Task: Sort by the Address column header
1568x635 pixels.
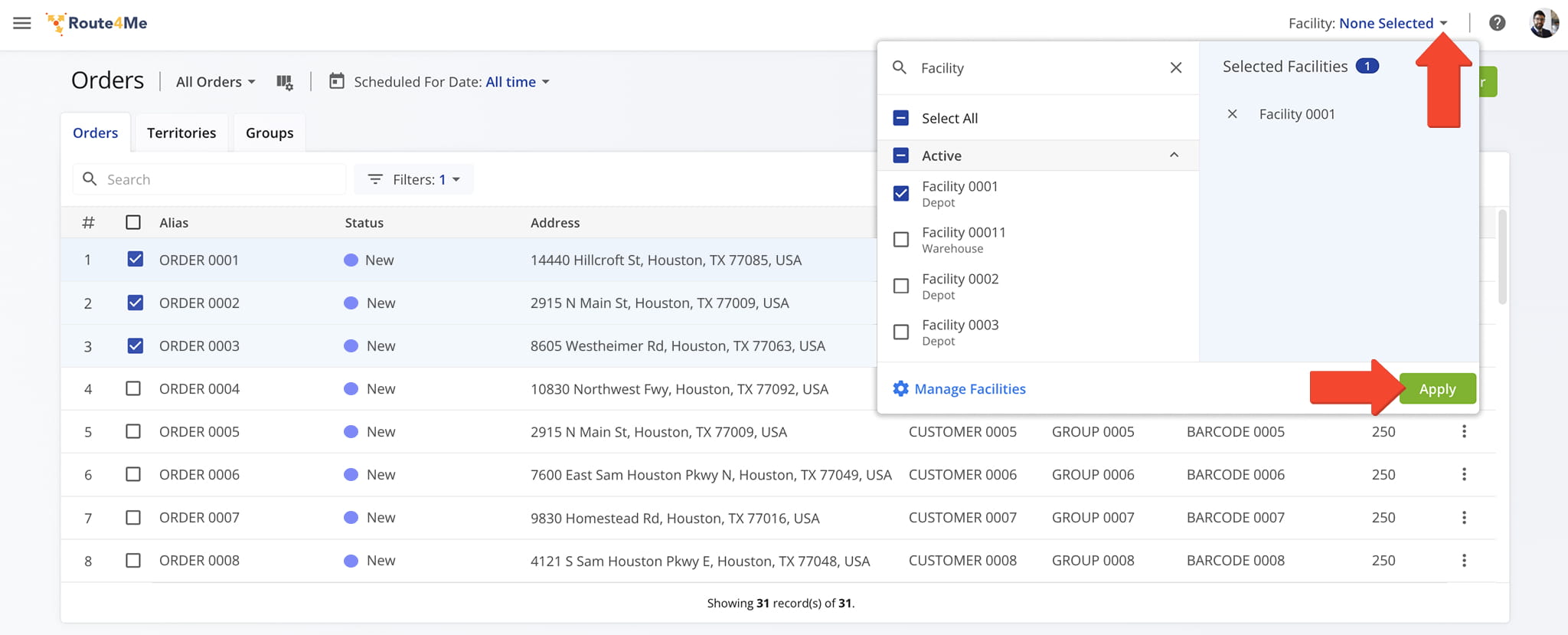Action: (555, 222)
